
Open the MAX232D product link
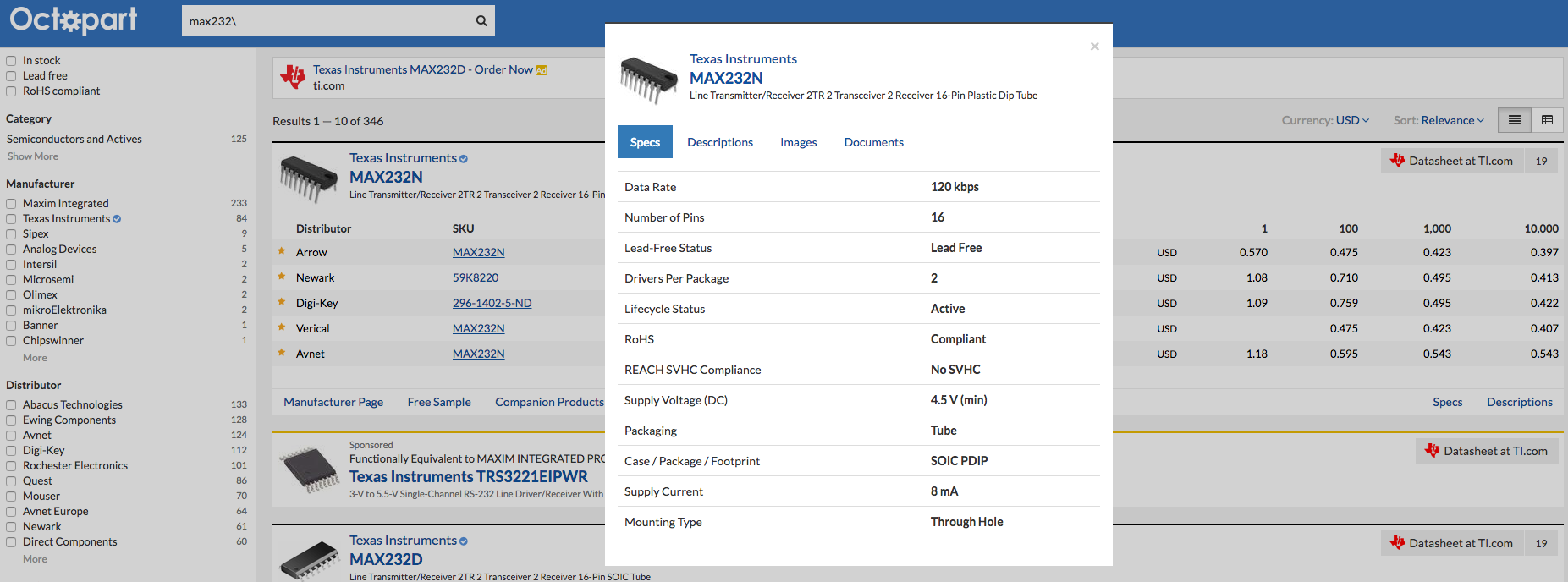coord(386,559)
